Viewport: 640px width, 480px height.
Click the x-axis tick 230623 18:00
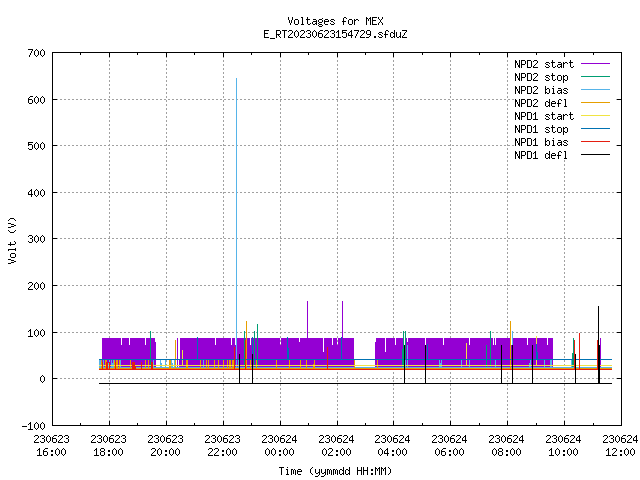coord(109,446)
